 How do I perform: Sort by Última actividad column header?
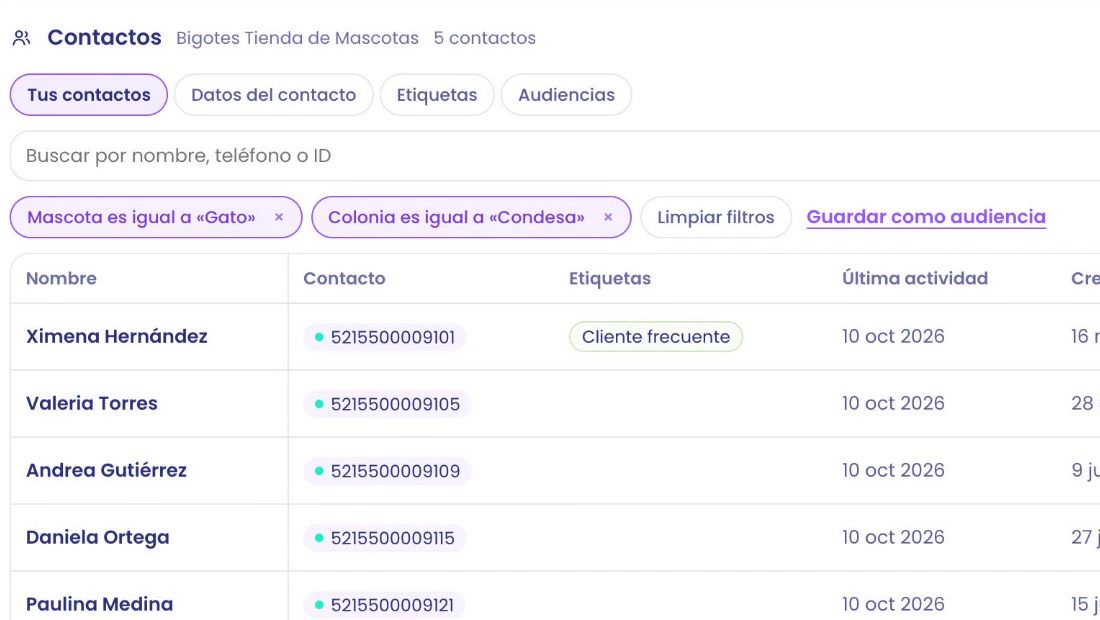(x=915, y=278)
